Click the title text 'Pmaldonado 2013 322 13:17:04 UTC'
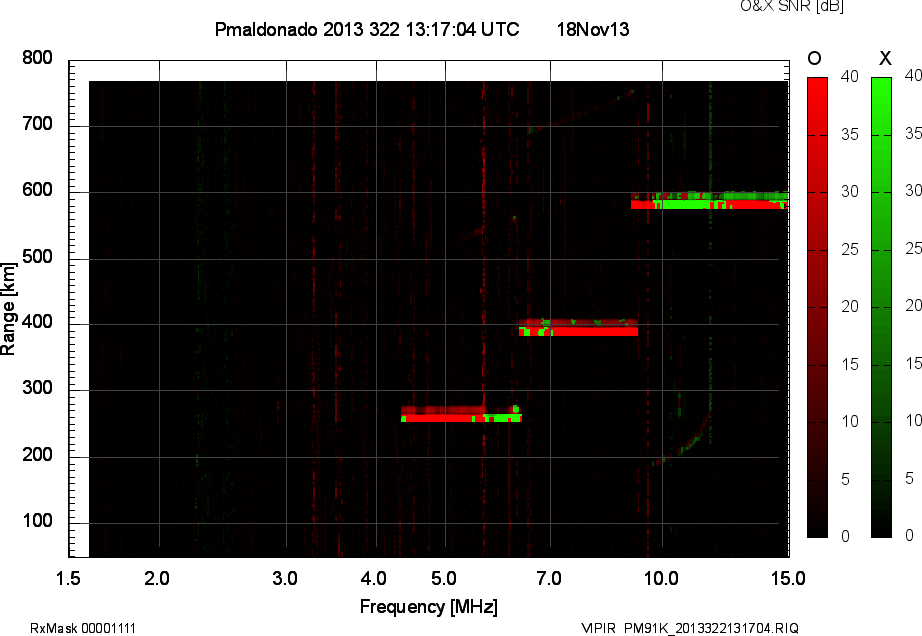 tap(367, 29)
